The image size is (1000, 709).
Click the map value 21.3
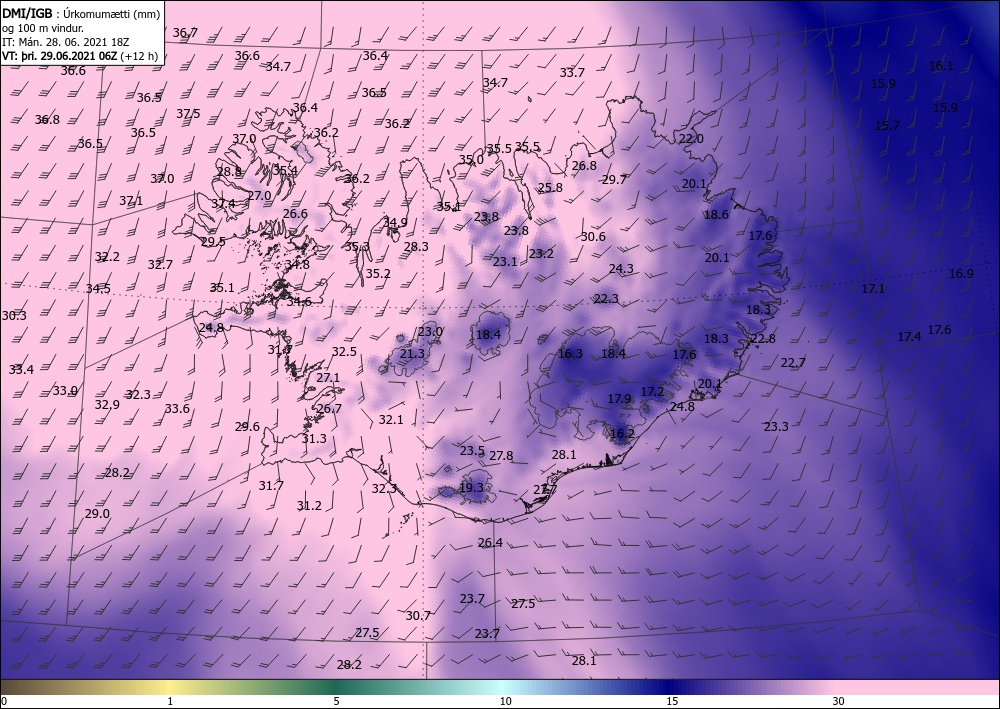[x=412, y=354]
